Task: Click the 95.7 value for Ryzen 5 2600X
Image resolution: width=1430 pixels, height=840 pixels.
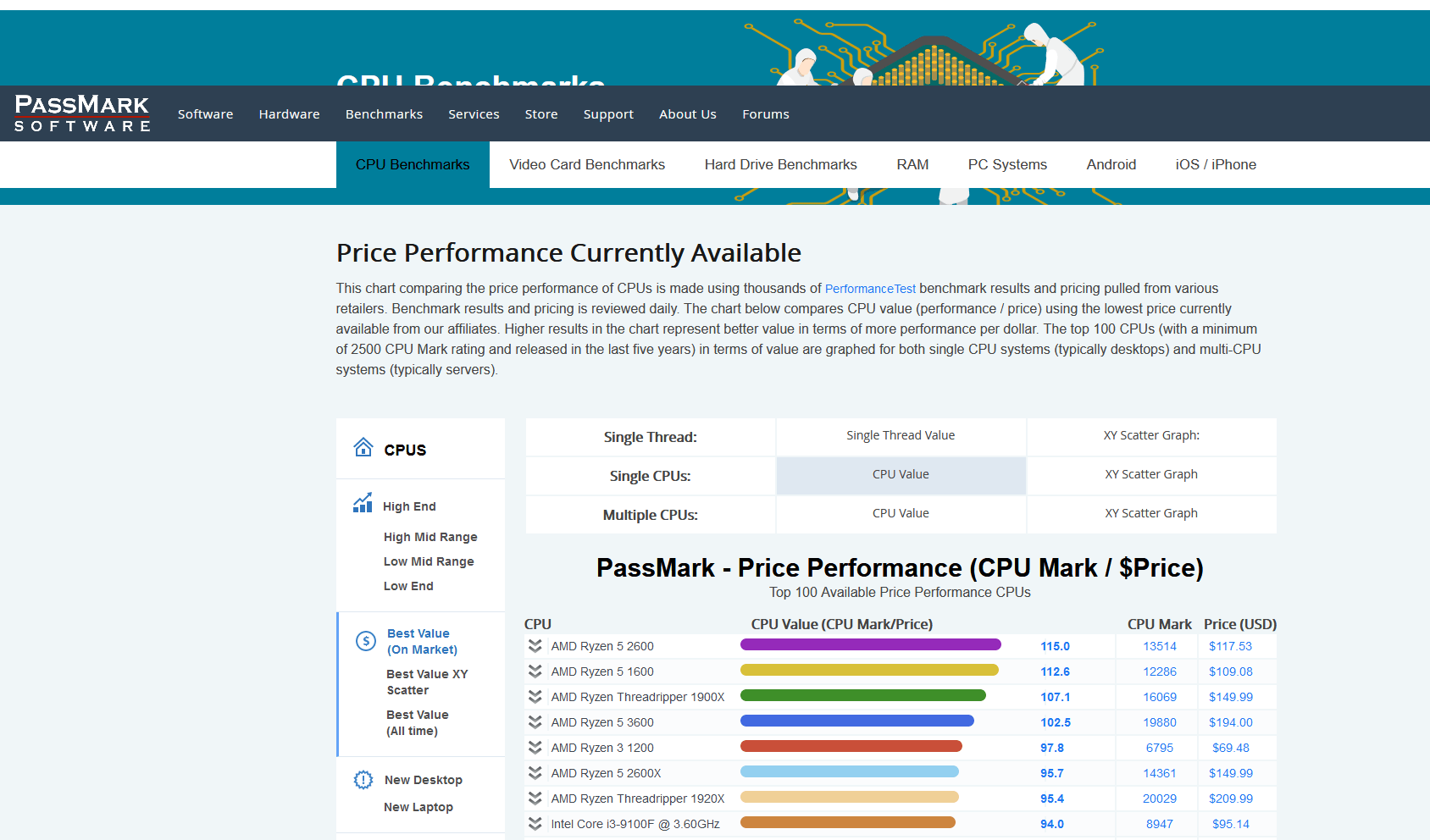Action: pyautogui.click(x=1052, y=773)
